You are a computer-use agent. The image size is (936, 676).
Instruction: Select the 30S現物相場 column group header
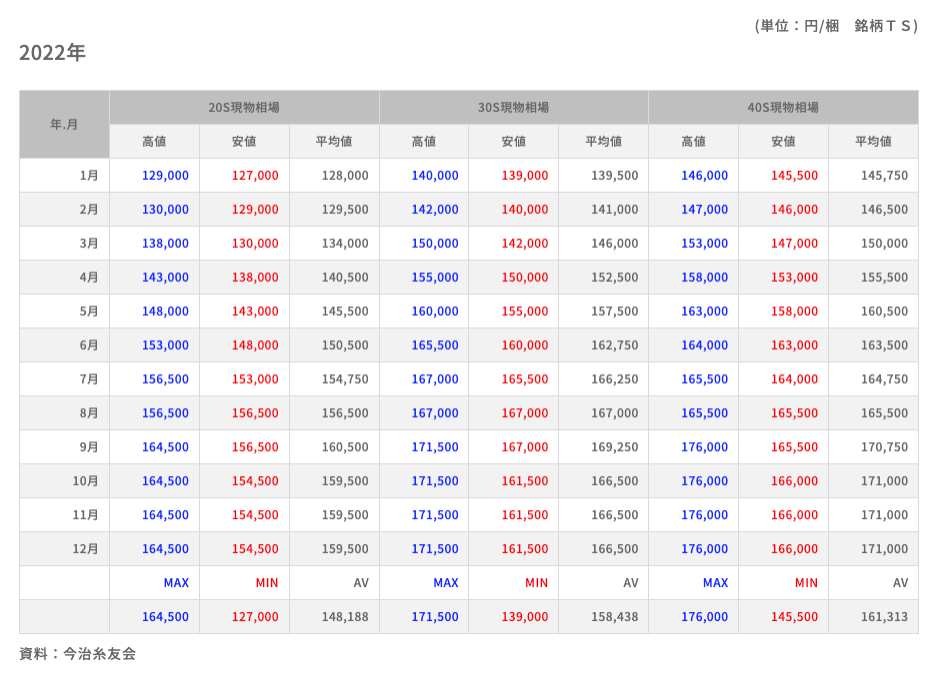coord(513,107)
